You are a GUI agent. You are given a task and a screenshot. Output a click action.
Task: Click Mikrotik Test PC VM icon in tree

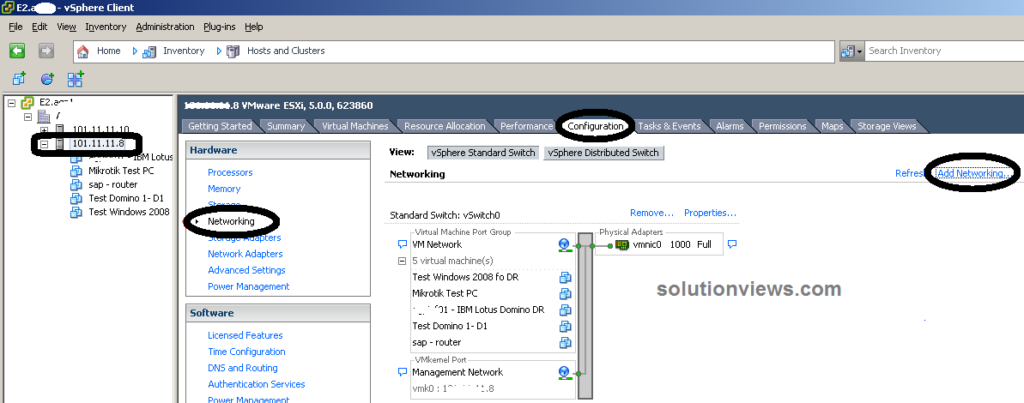[x=76, y=170]
